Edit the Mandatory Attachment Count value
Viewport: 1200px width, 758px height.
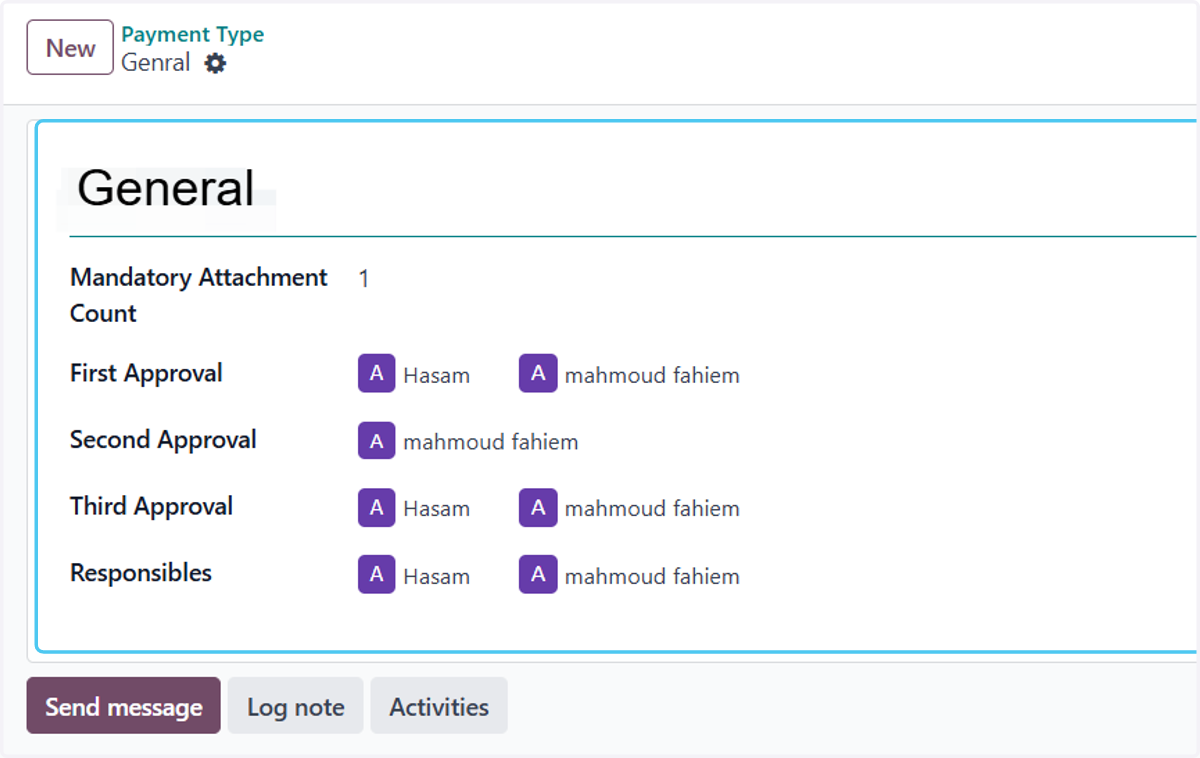364,279
